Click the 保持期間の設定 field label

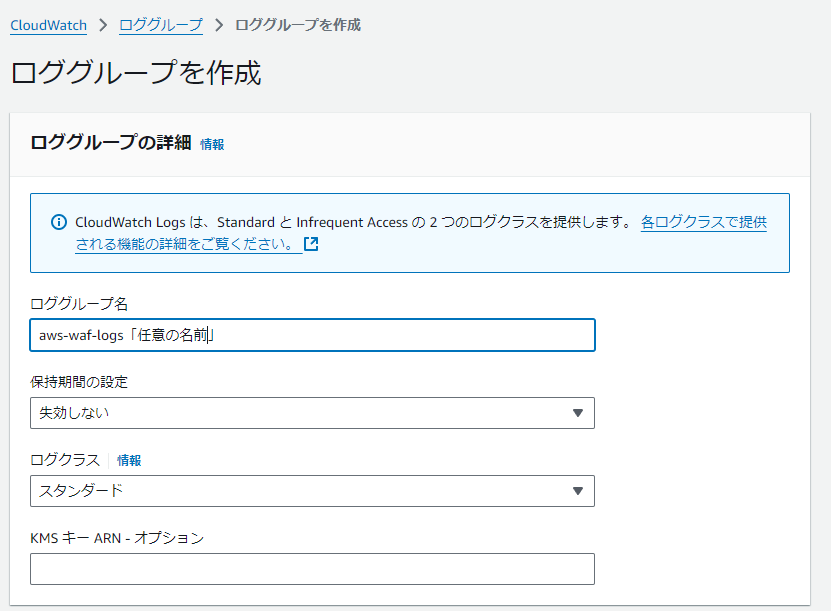[79, 382]
